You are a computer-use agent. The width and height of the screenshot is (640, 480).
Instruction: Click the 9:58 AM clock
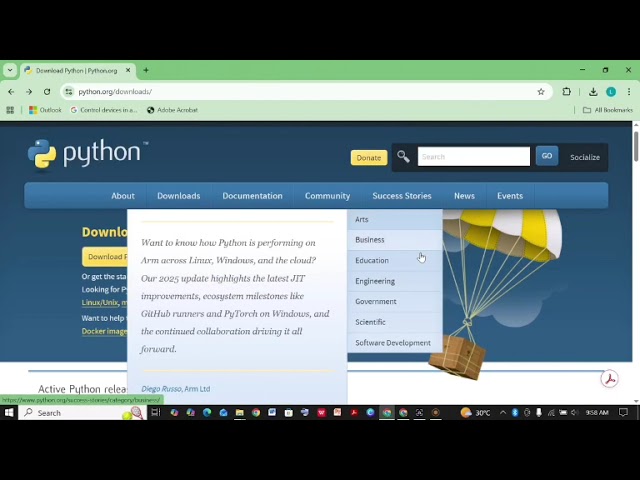pyautogui.click(x=597, y=413)
